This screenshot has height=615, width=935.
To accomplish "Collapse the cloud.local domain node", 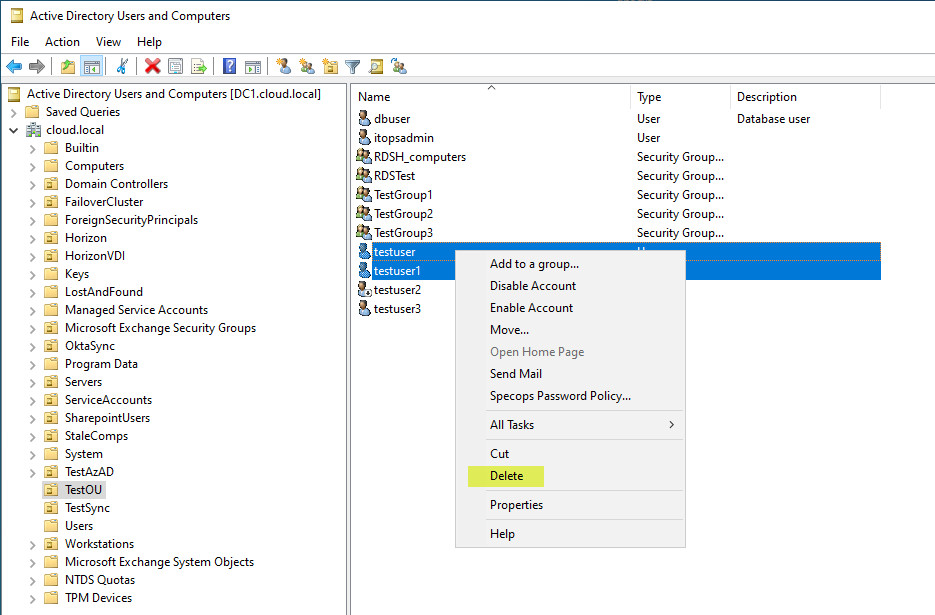I will [14, 130].
